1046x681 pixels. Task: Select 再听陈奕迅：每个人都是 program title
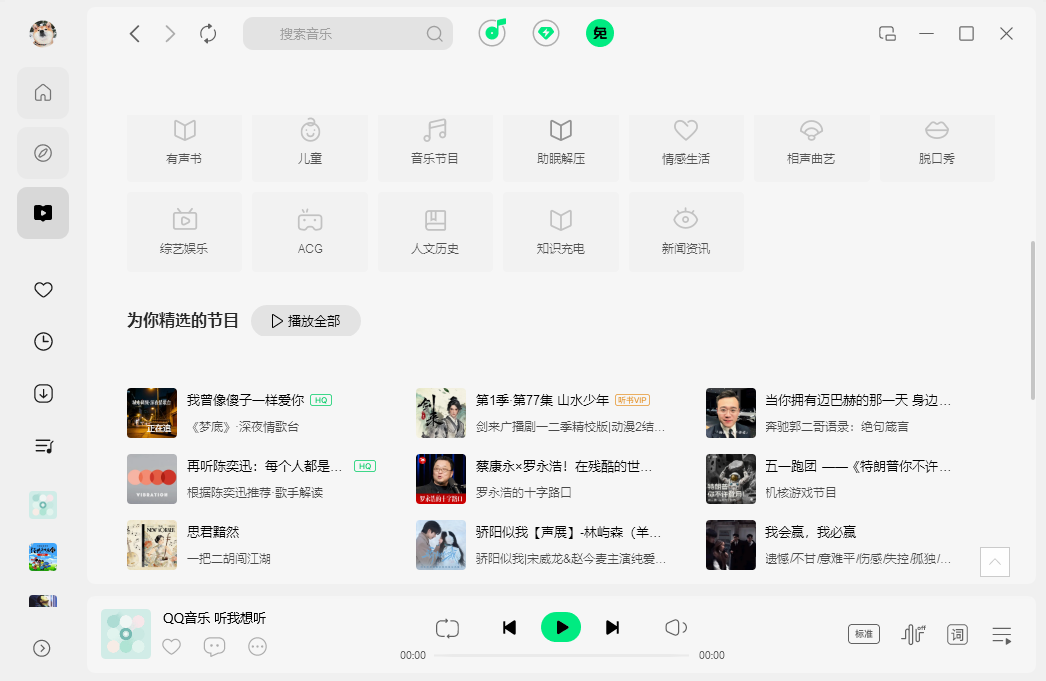[265, 466]
